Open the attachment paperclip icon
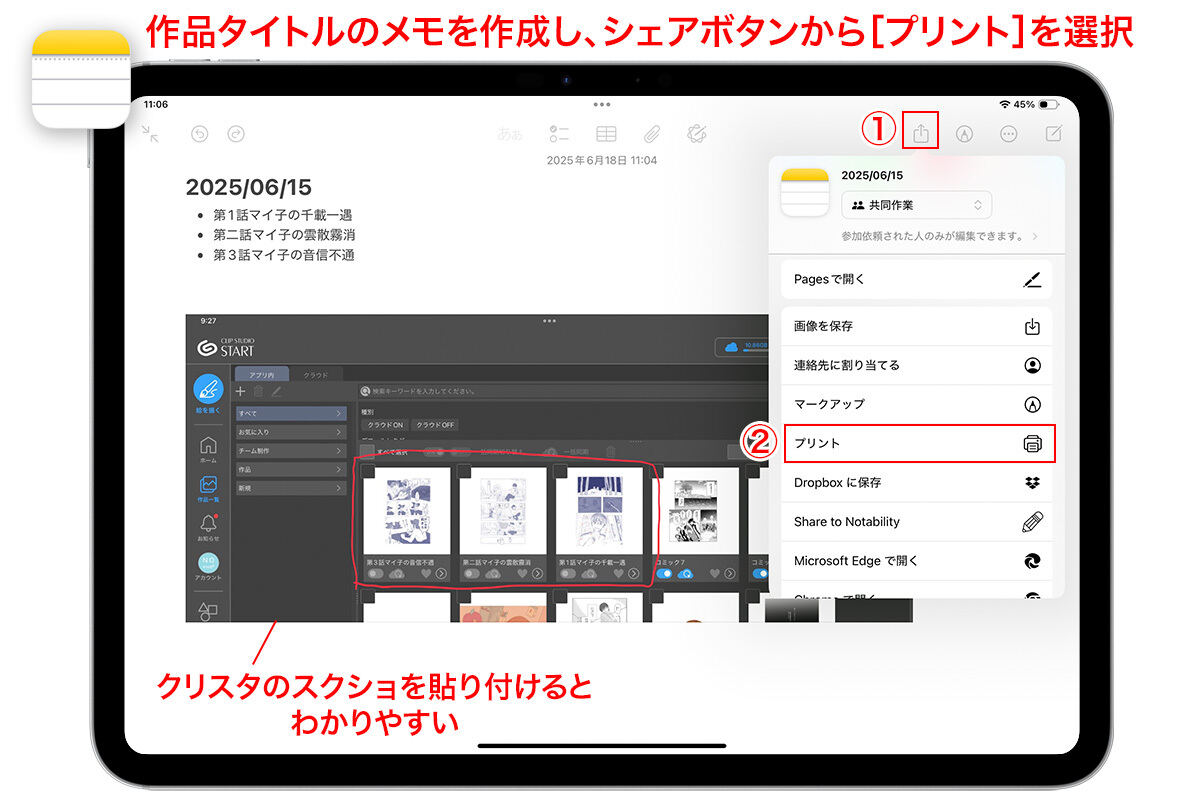Screen dimensions: 1200x800 tap(651, 133)
